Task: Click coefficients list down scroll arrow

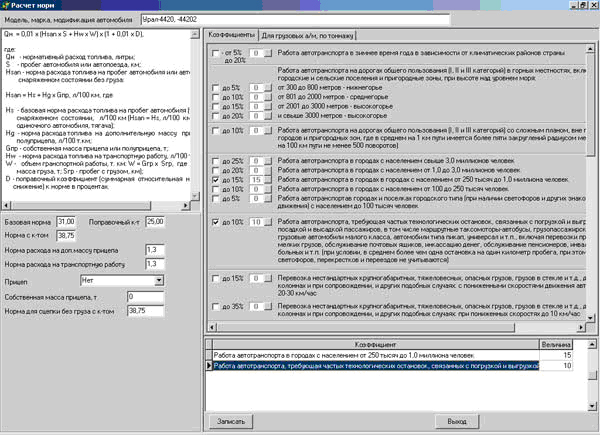Action: 590,318
